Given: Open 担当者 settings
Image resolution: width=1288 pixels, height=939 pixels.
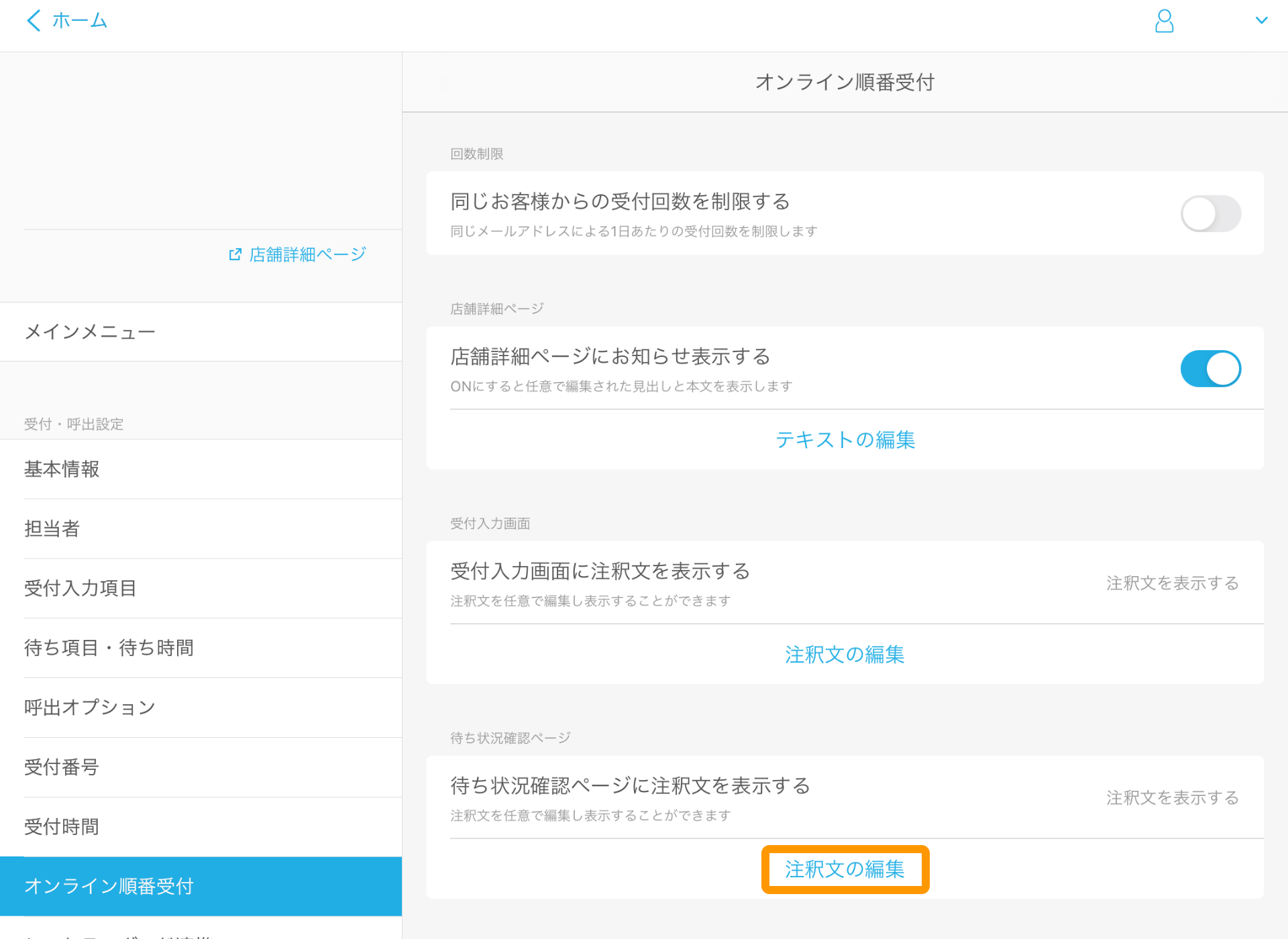Looking at the screenshot, I should click(x=201, y=529).
